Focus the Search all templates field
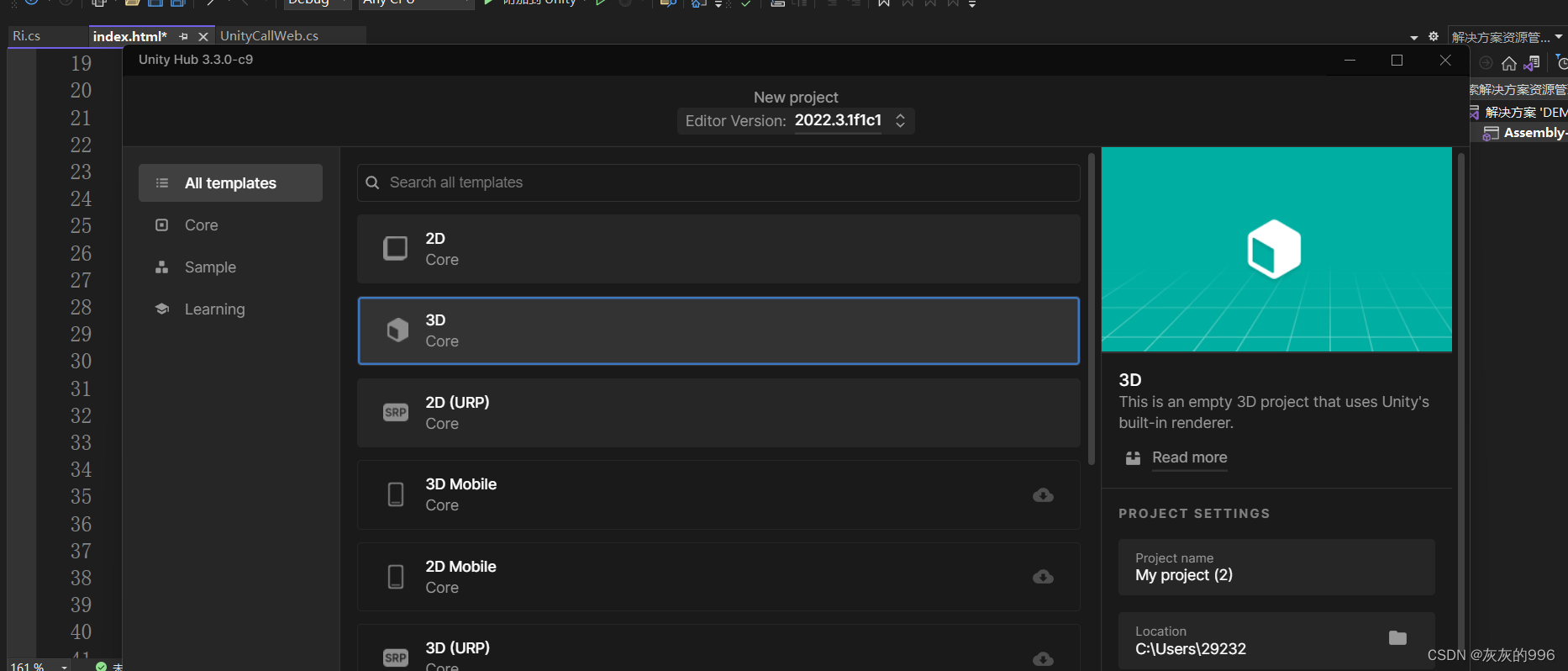 (718, 182)
